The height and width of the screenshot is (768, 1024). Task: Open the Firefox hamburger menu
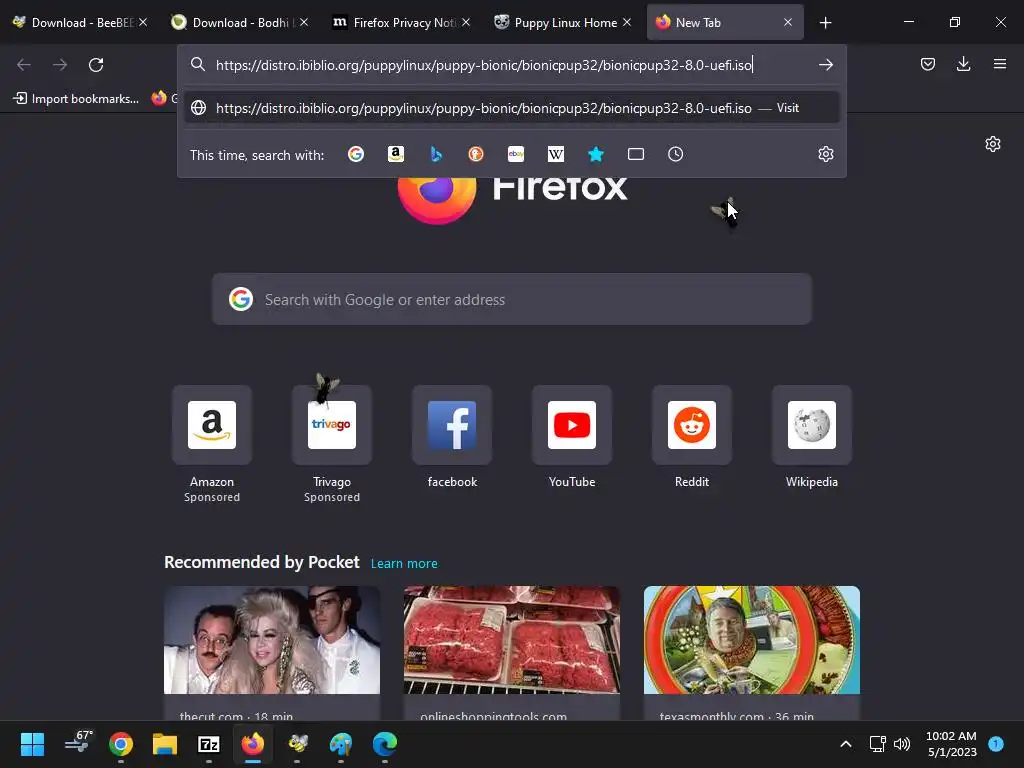coord(1000,64)
